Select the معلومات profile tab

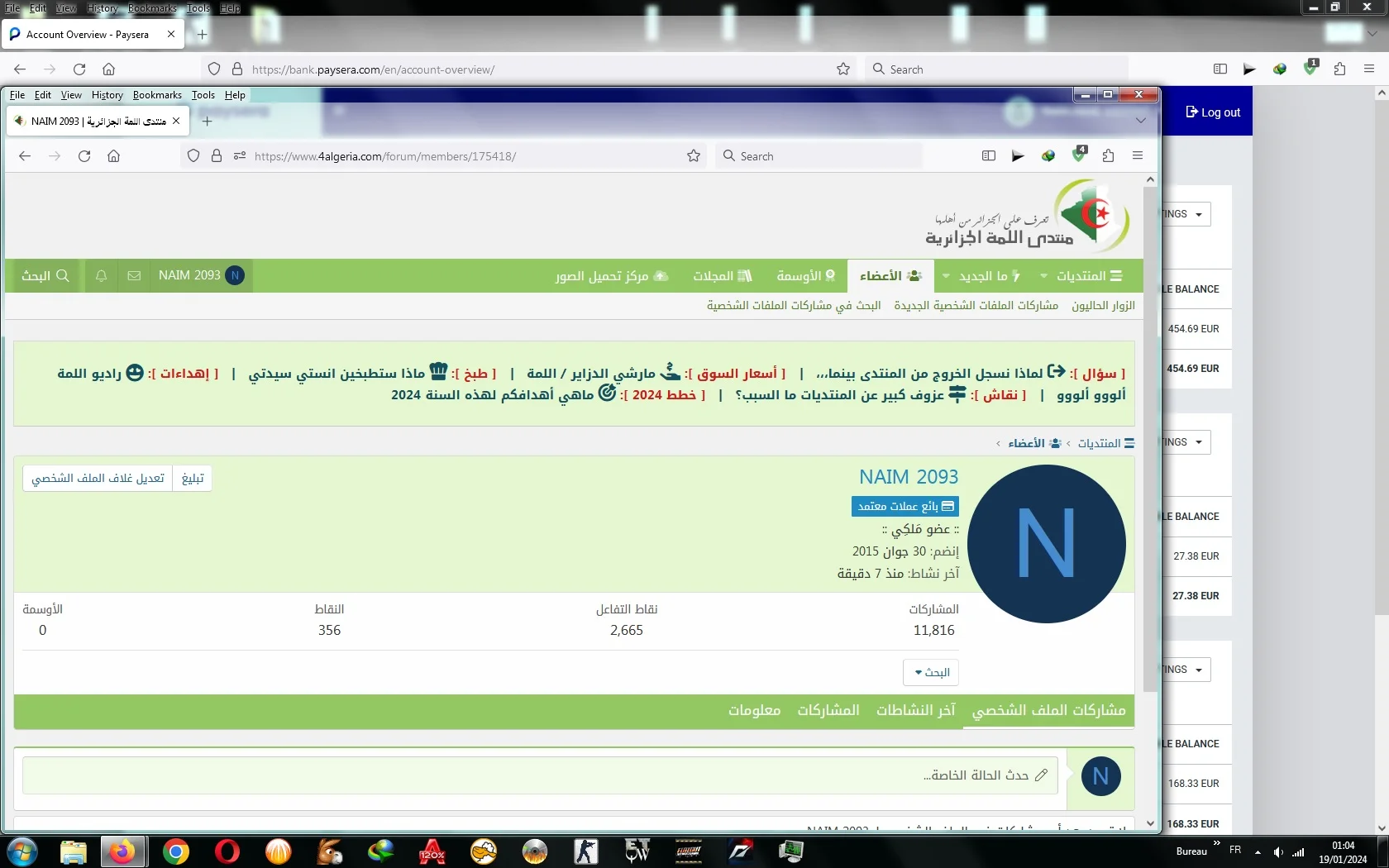pyautogui.click(x=754, y=710)
